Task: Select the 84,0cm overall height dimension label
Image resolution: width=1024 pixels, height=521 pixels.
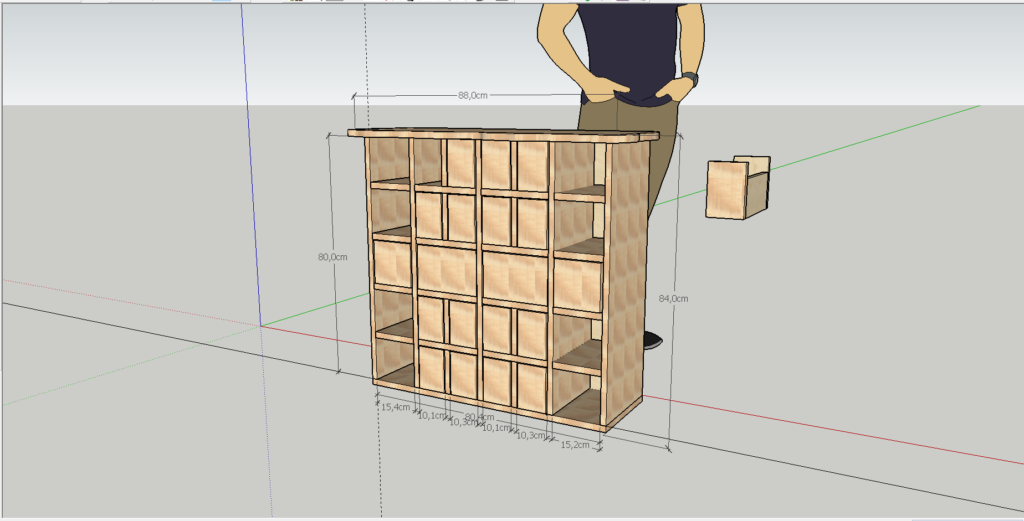Action: pos(673,298)
